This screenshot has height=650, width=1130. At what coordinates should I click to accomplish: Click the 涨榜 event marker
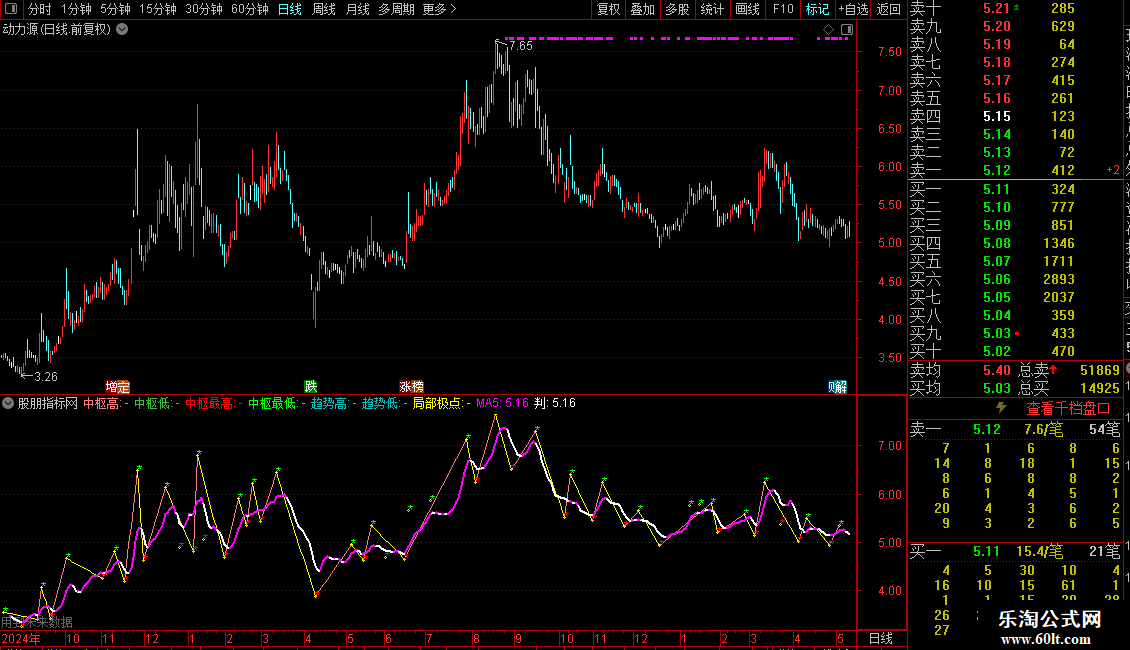point(411,387)
